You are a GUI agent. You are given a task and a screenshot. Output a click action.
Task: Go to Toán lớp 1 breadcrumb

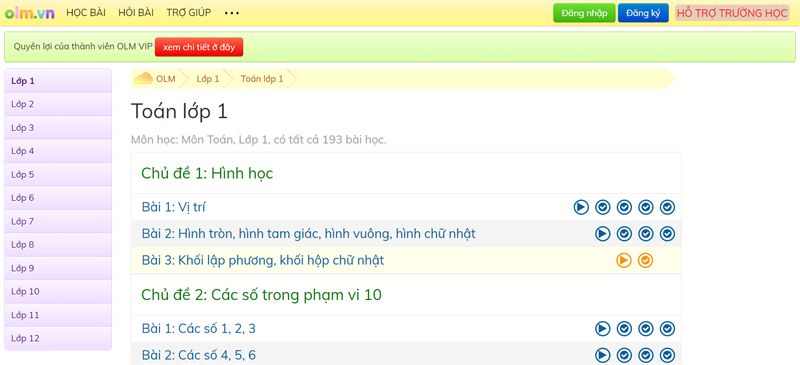click(x=262, y=79)
